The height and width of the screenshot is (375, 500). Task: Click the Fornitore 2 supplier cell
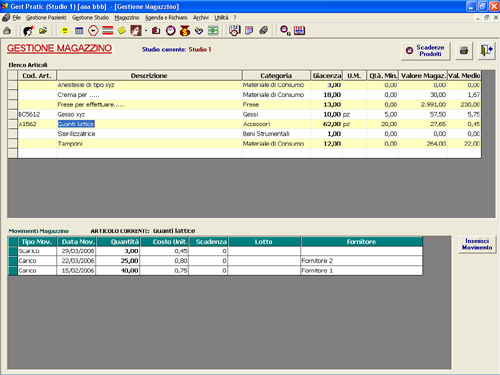coord(362,261)
